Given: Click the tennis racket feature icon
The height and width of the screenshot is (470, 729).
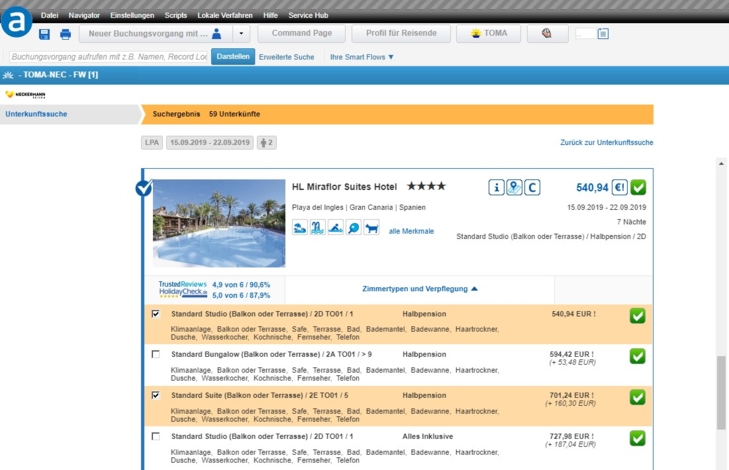Looking at the screenshot, I should point(354,228).
